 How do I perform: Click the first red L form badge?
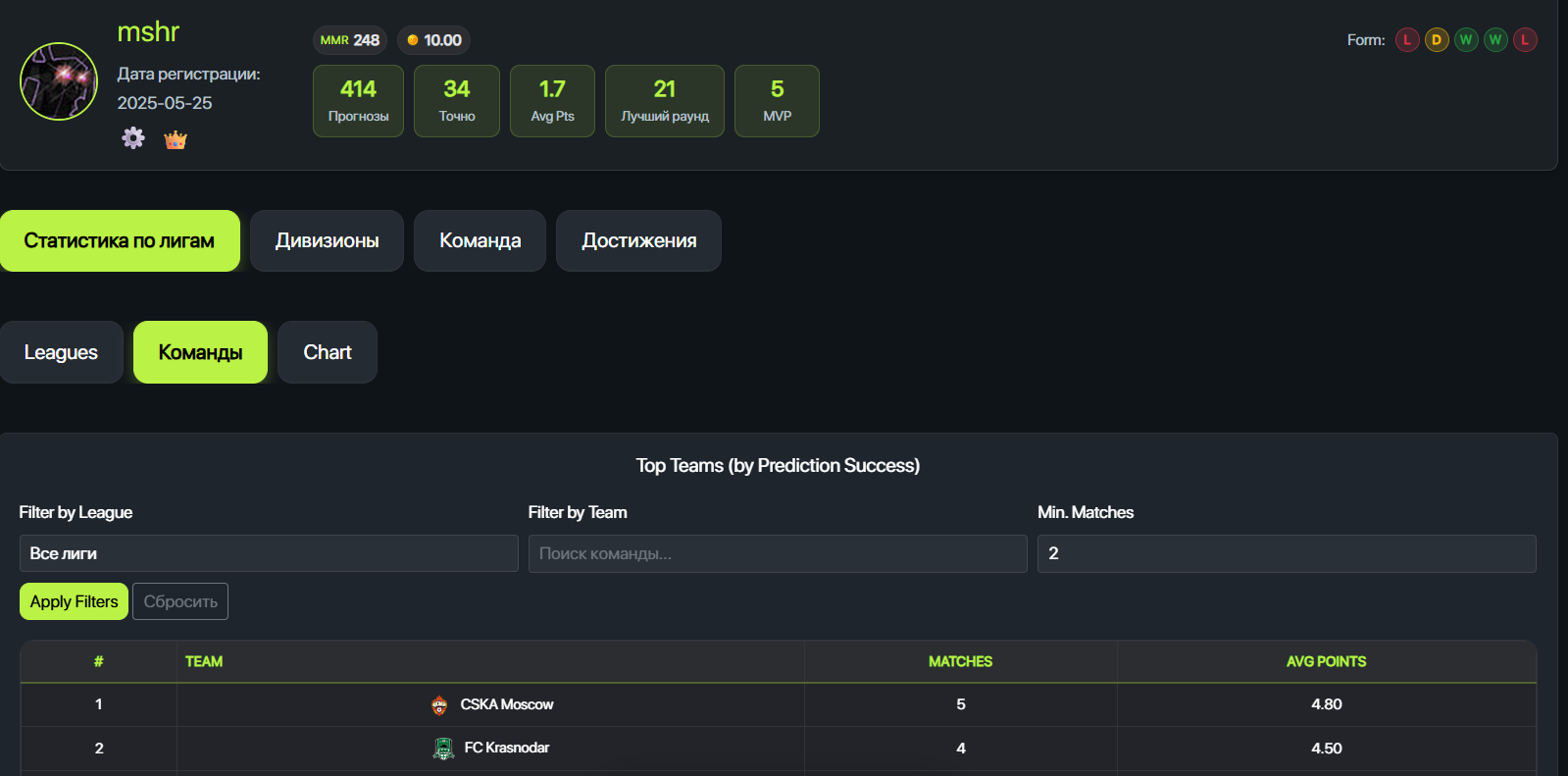click(1407, 40)
